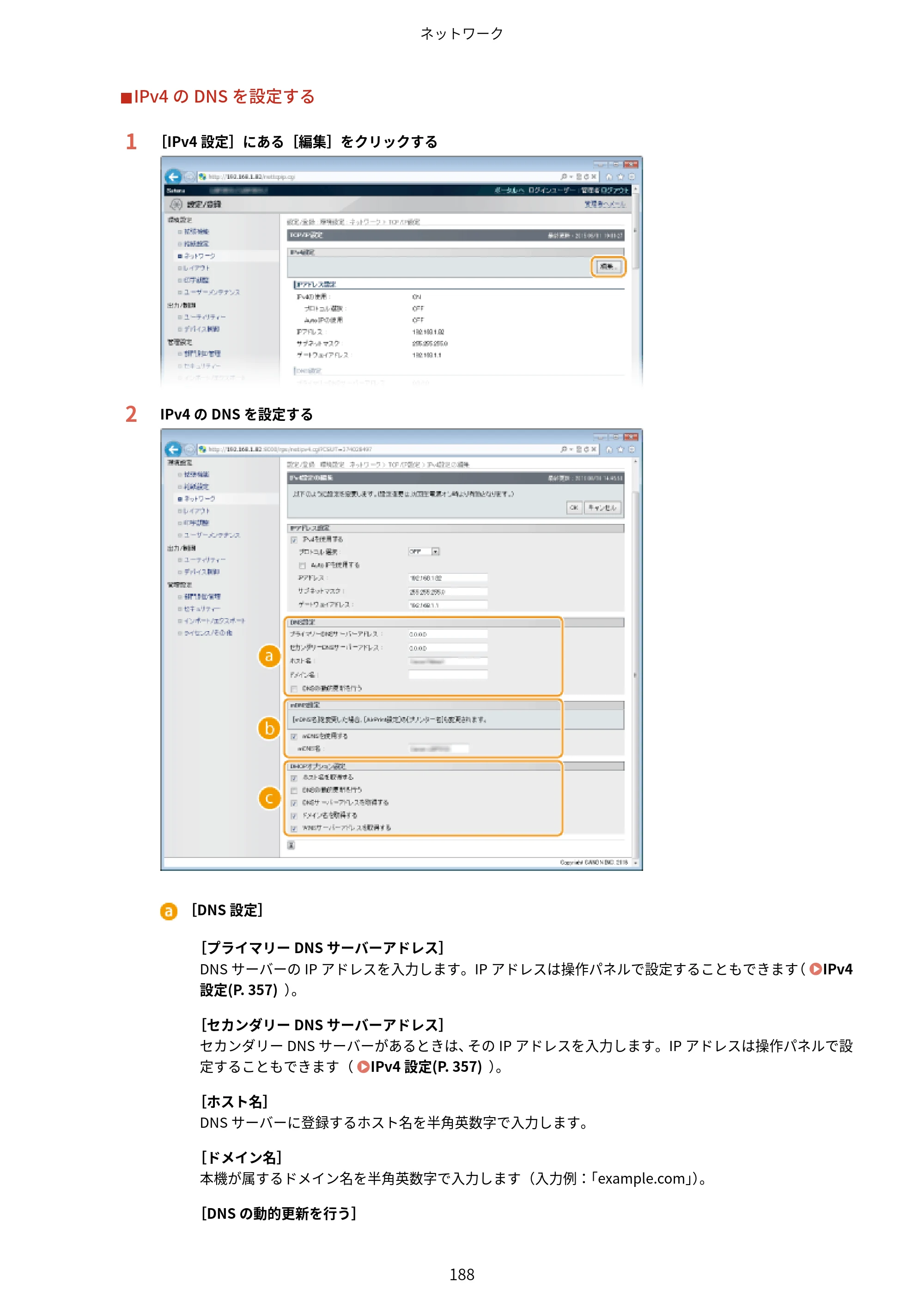Click browser back arrow in step 1 screenshot
Screen dimensions: 924x1307
pyautogui.click(x=173, y=176)
